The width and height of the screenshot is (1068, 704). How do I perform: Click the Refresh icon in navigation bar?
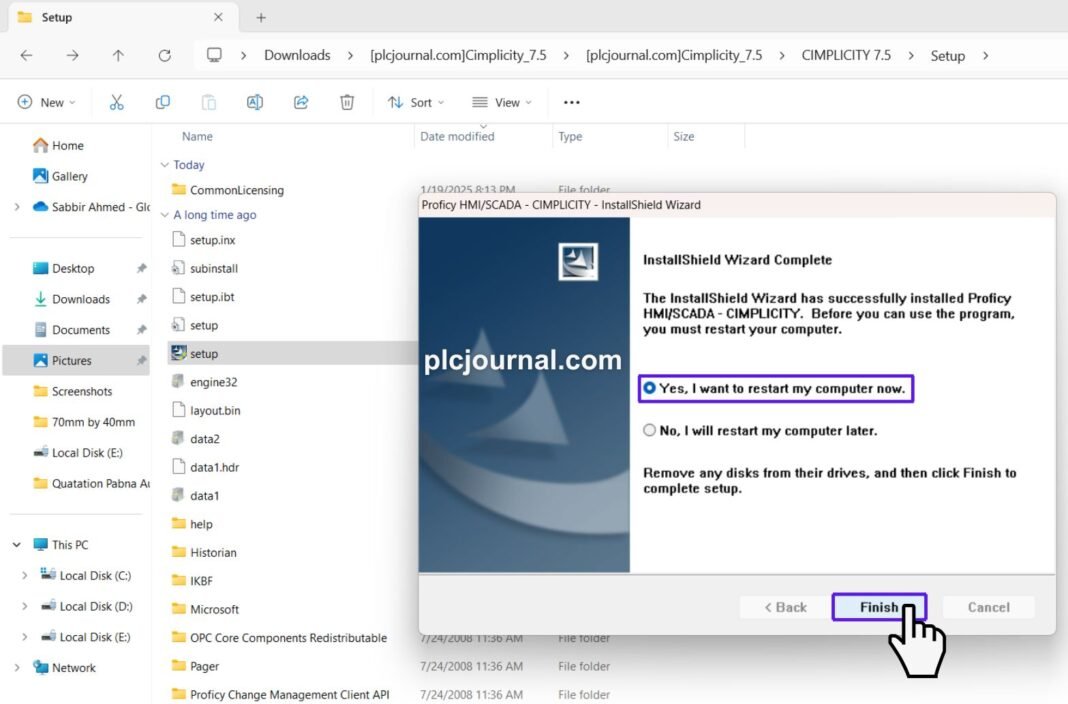pos(165,56)
